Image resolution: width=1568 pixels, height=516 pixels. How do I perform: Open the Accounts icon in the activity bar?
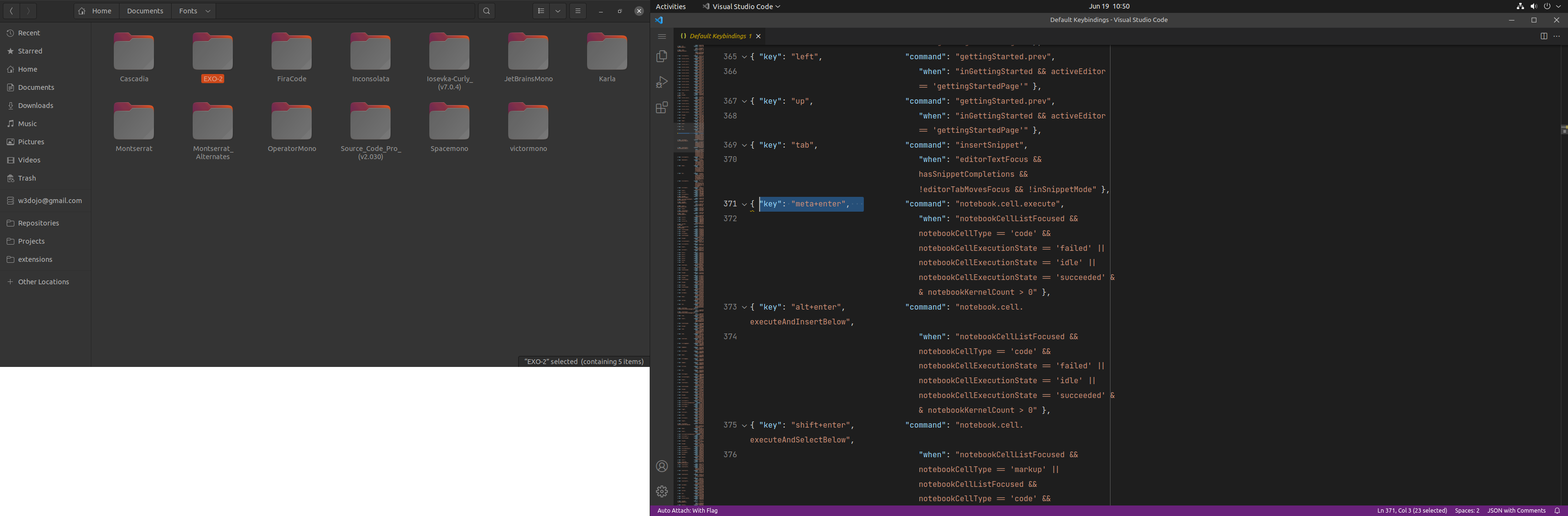(662, 466)
